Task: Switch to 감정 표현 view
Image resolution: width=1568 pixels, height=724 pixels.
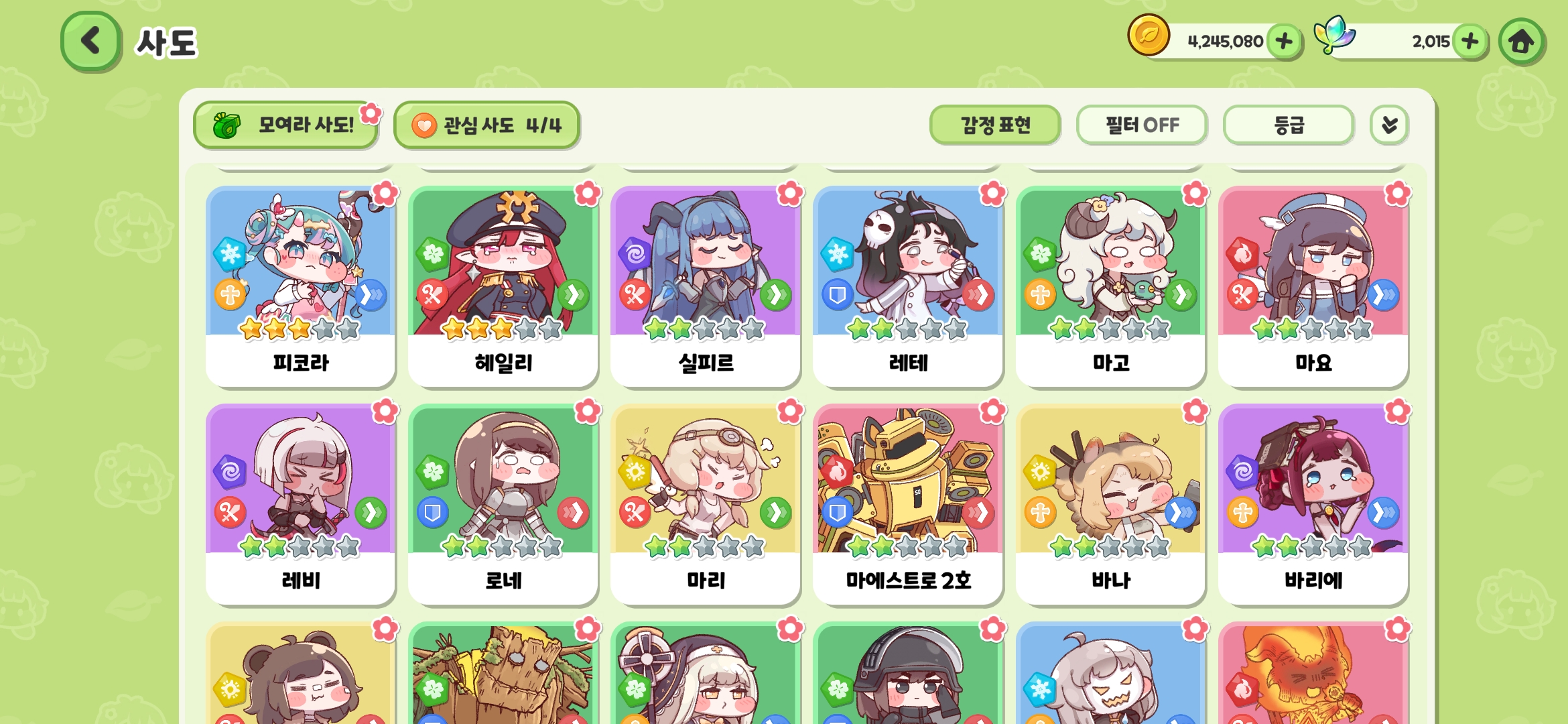Action: click(995, 125)
